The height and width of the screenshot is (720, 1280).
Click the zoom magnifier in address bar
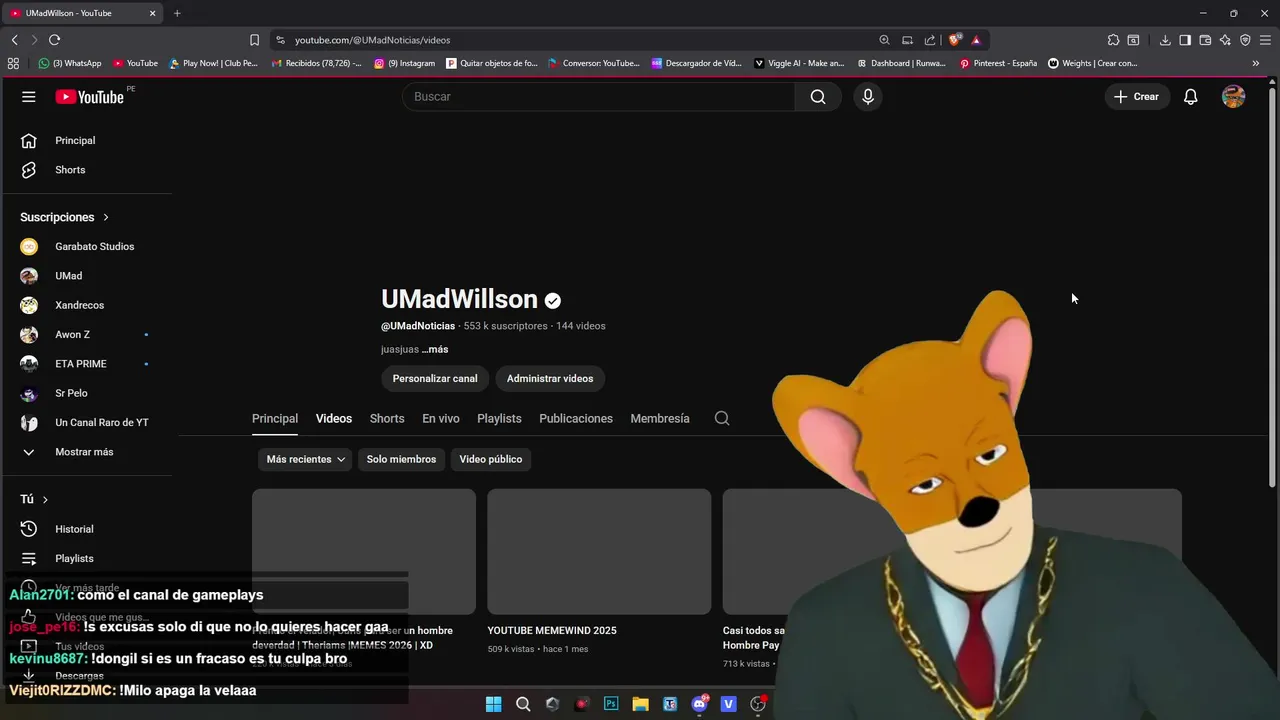[x=884, y=40]
